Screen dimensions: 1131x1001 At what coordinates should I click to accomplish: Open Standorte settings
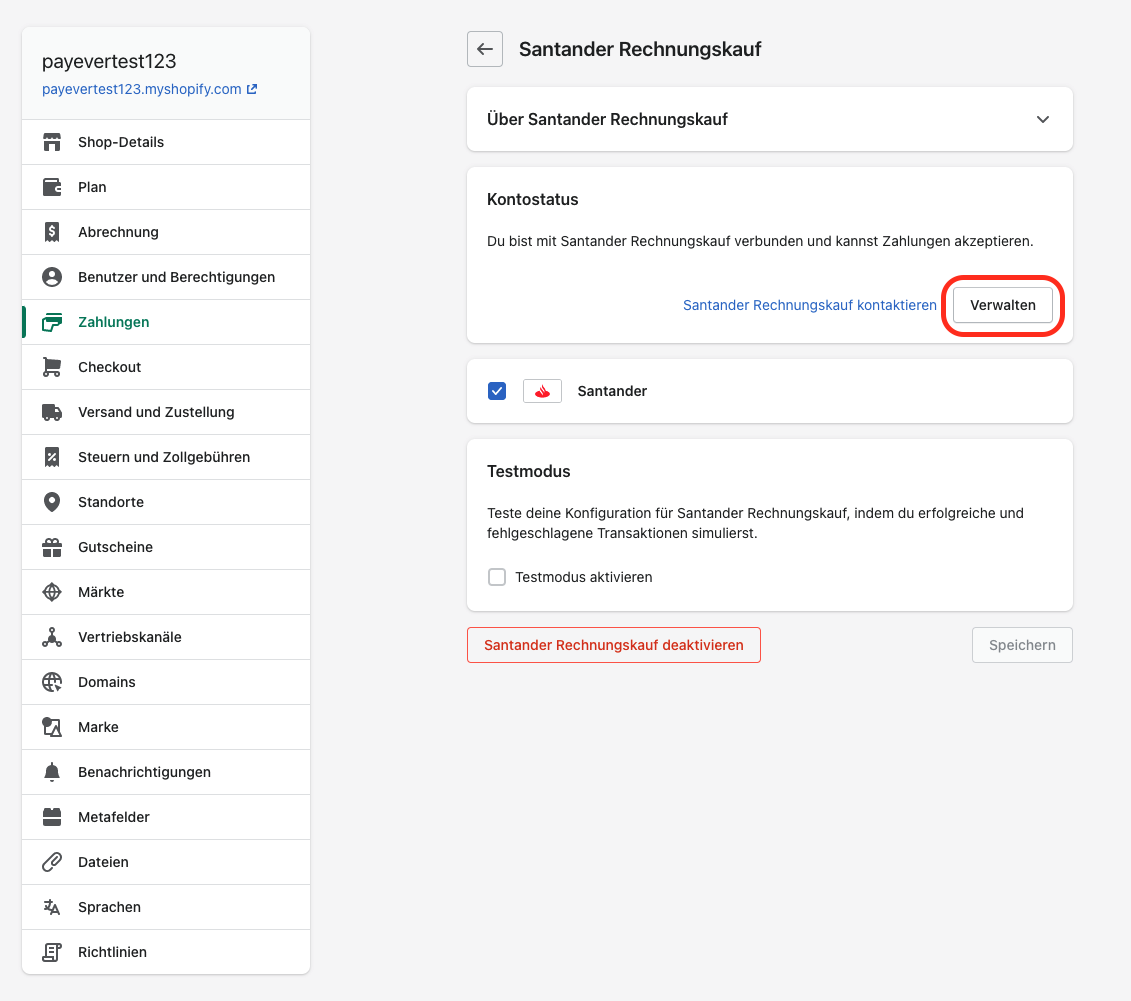pyautogui.click(x=166, y=502)
